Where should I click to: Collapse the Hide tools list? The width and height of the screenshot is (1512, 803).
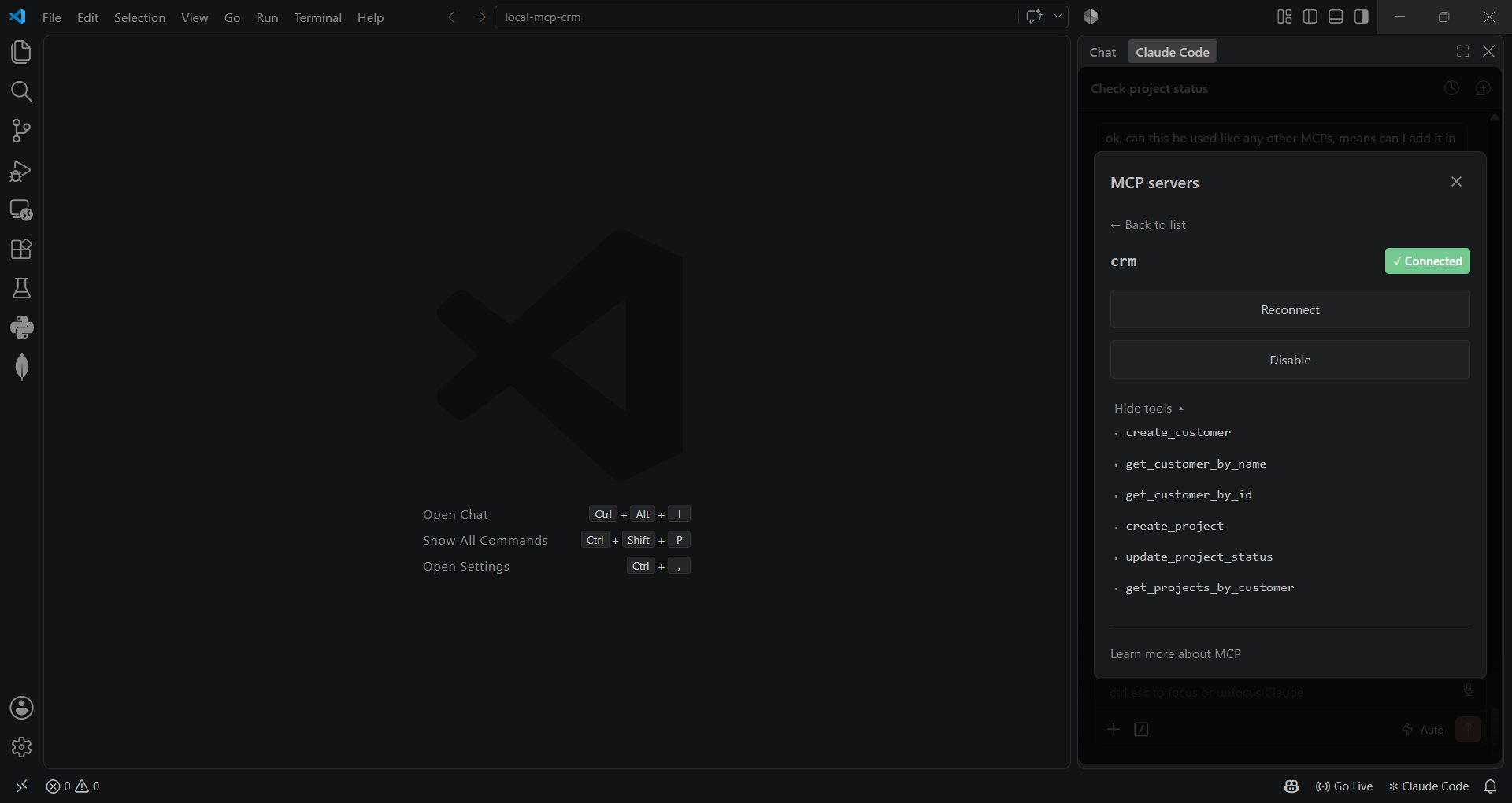coord(1149,409)
